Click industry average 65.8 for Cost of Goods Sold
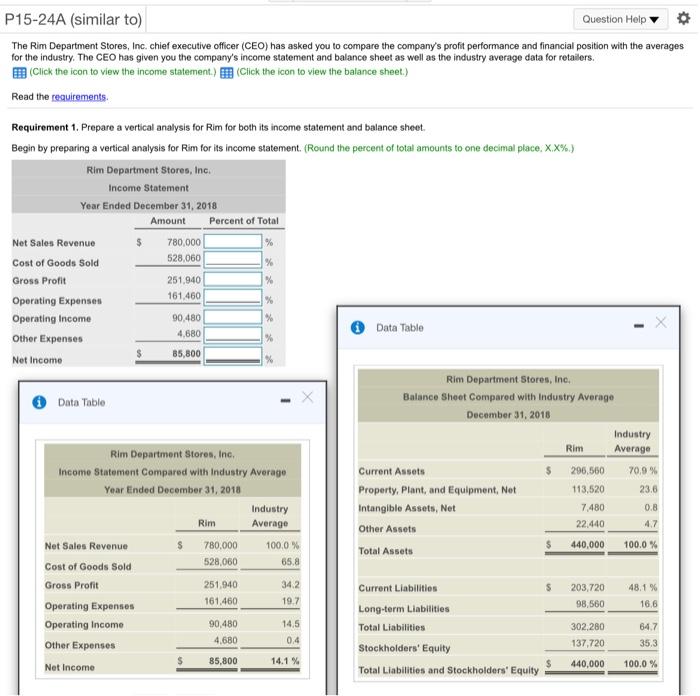700x696 pixels. (x=291, y=562)
